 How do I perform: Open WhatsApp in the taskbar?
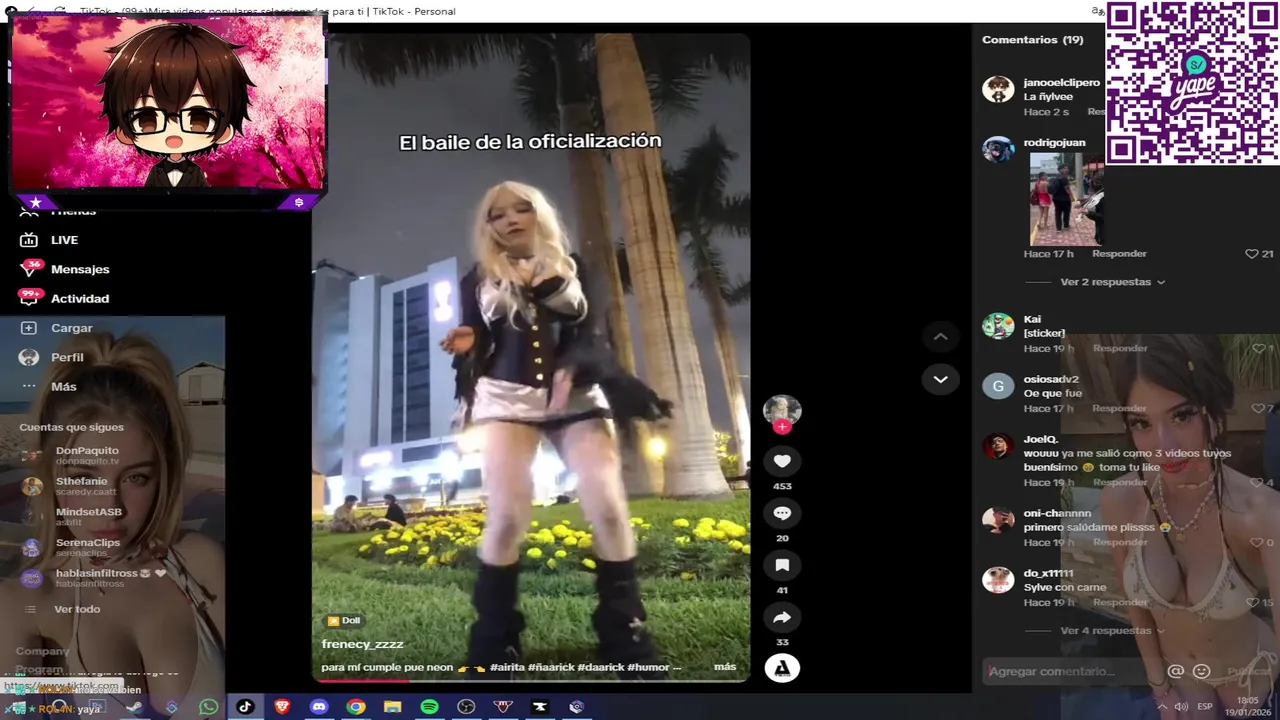point(208,707)
